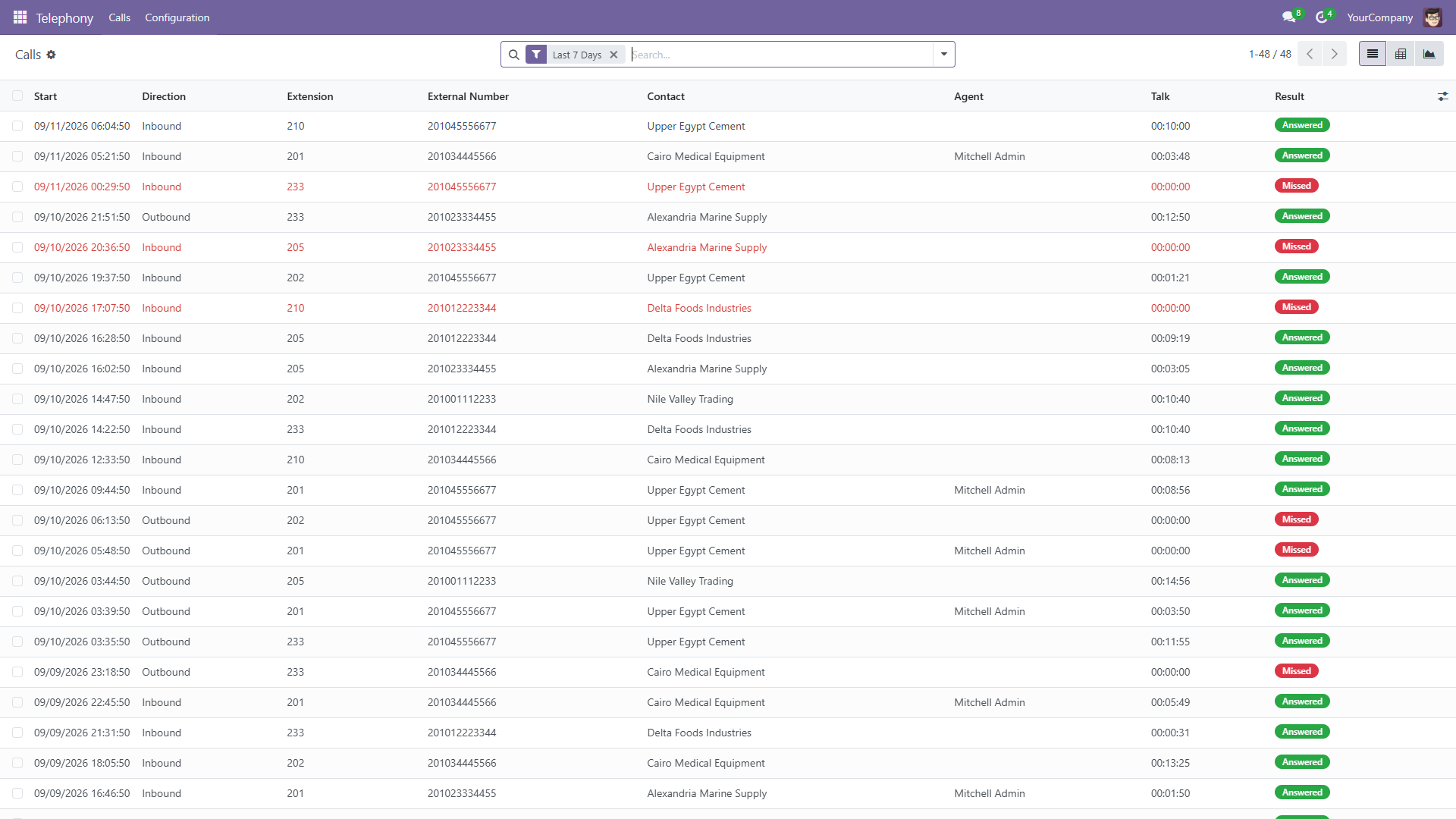
Task: Remove the Last 7 Days filter
Action: pos(613,55)
